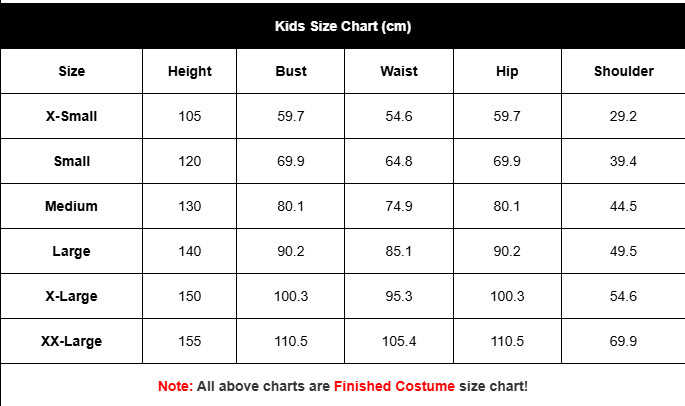Screen dimensions: 685x406
Task: Click the 155 height value
Action: click(190, 341)
